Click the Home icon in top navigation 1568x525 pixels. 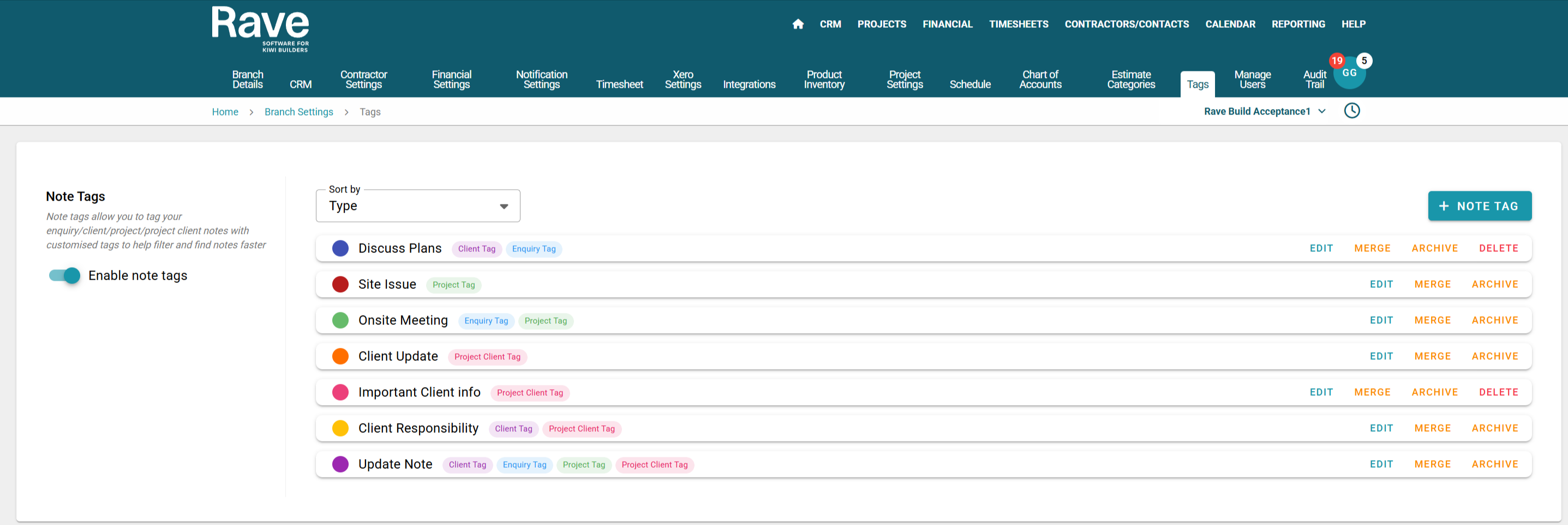tap(798, 25)
